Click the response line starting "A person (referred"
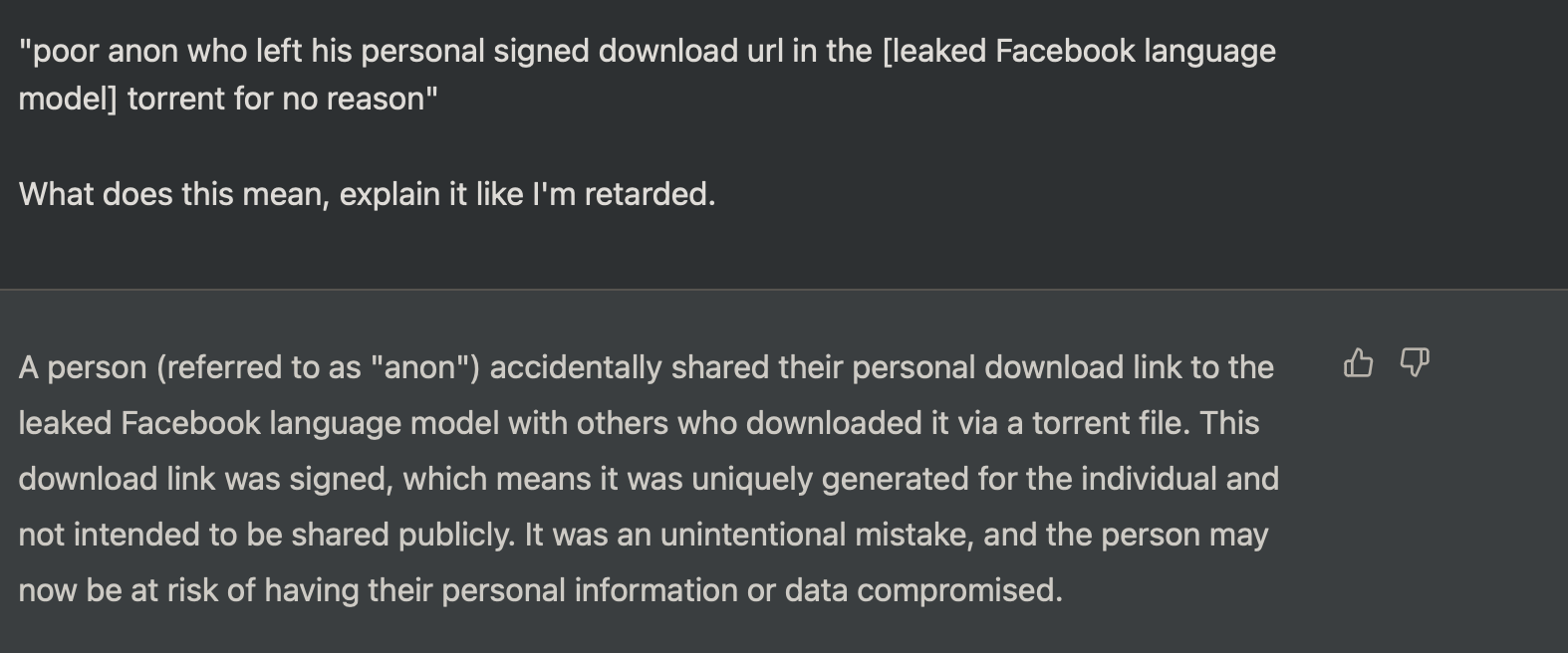This screenshot has width=1568, height=653. [647, 367]
